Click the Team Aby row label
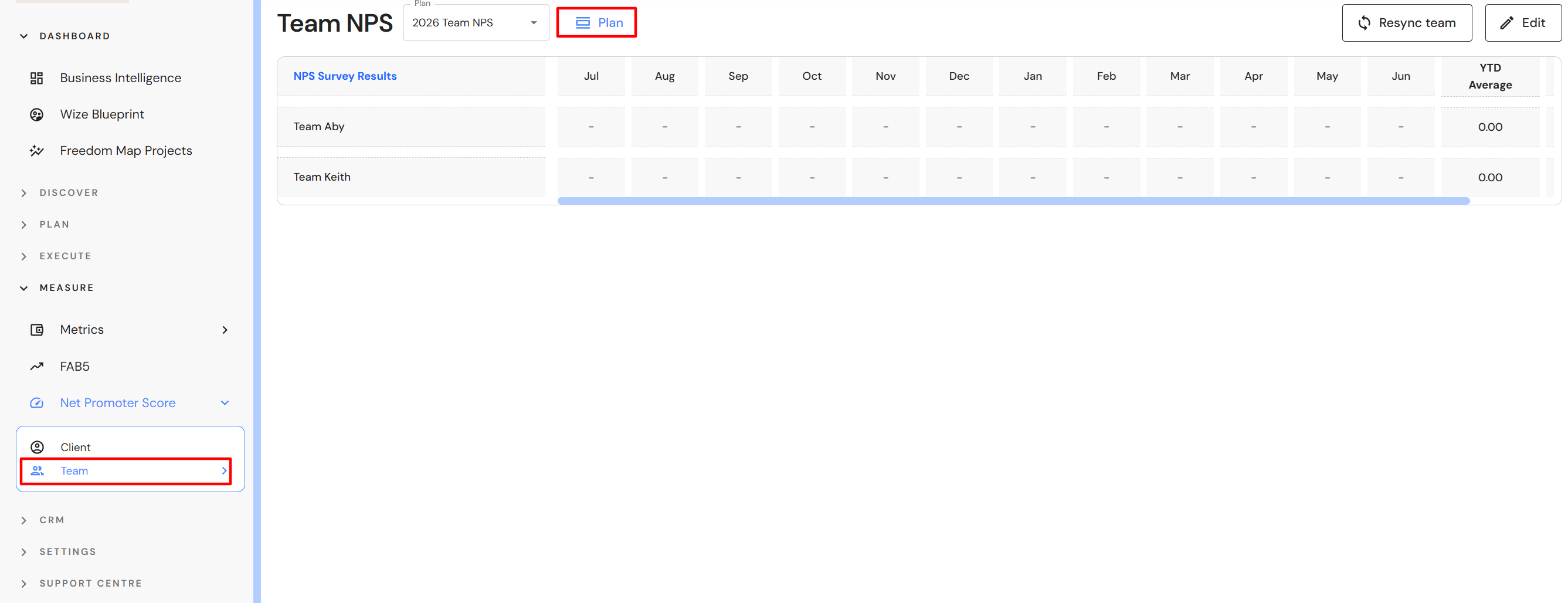Image resolution: width=1568 pixels, height=603 pixels. 318,127
